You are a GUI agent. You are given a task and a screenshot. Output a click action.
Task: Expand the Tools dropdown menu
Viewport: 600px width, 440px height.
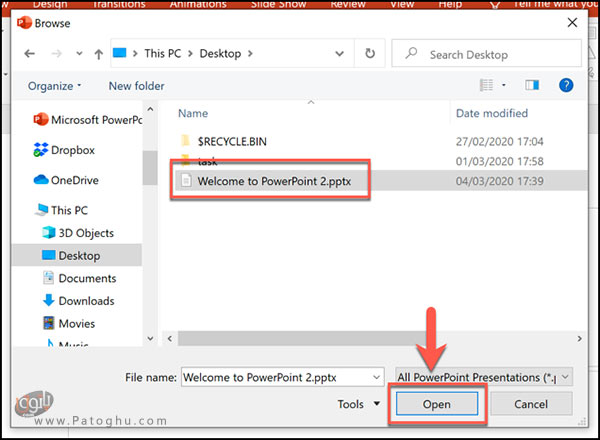coord(357,404)
